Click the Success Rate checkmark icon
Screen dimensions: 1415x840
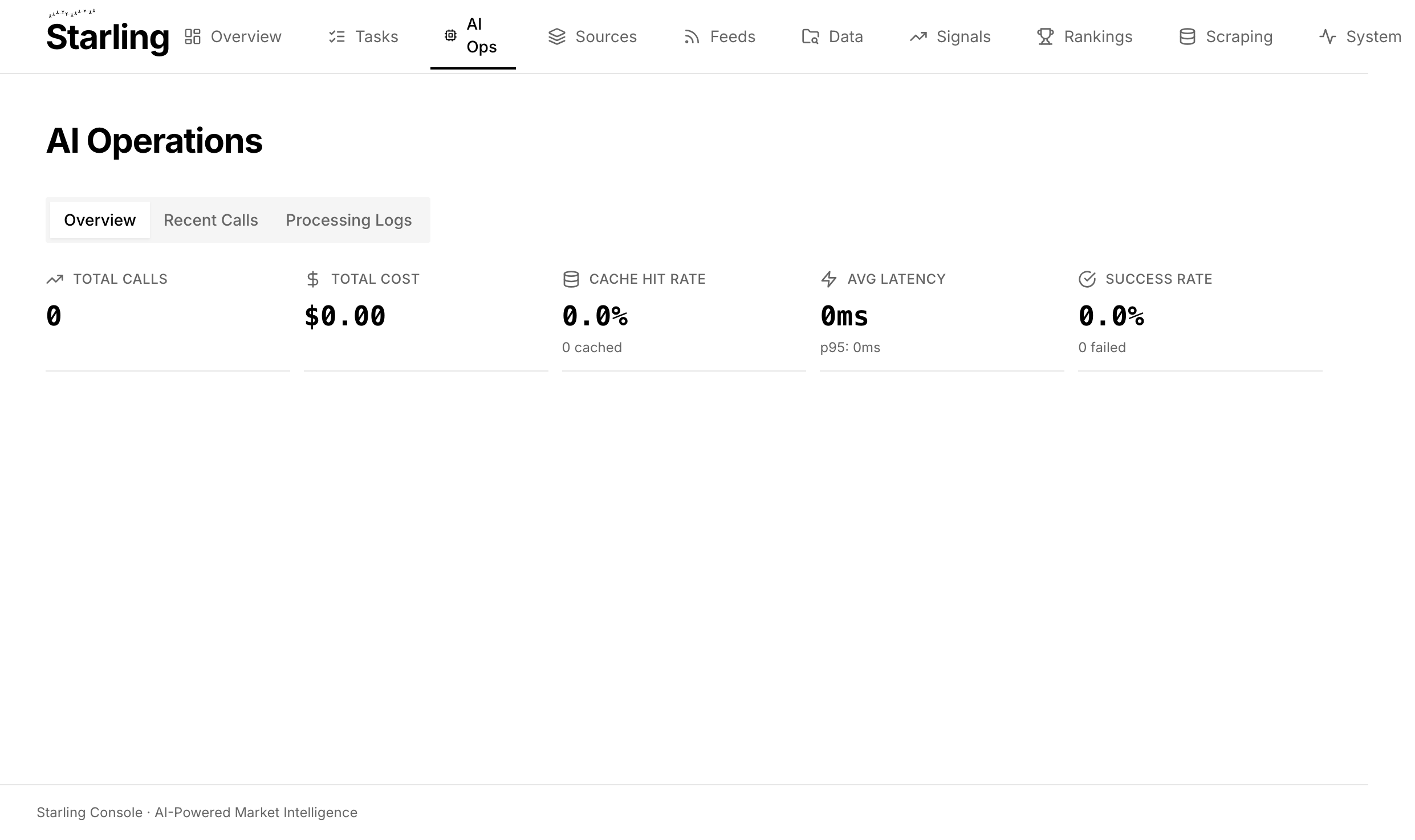1087,279
